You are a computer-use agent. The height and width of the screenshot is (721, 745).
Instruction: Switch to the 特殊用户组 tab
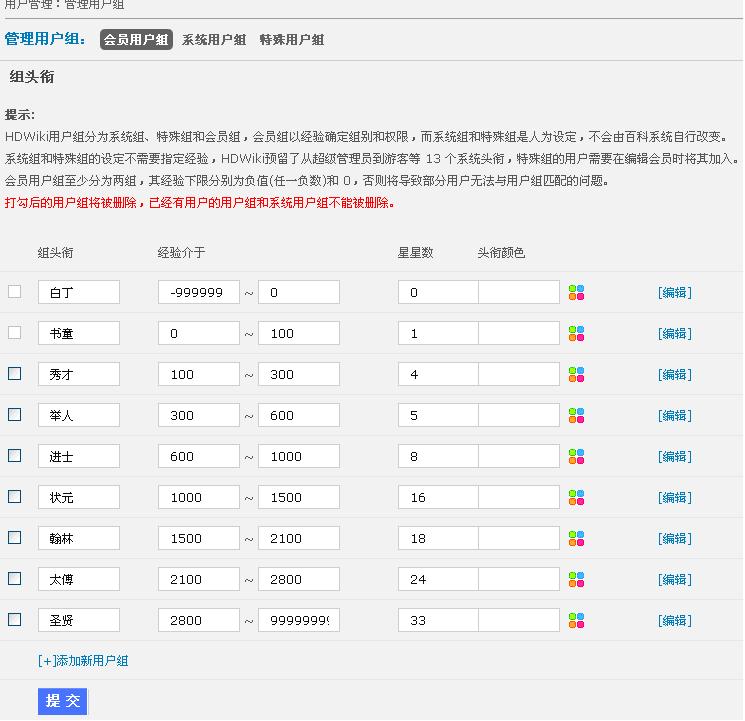[x=292, y=39]
